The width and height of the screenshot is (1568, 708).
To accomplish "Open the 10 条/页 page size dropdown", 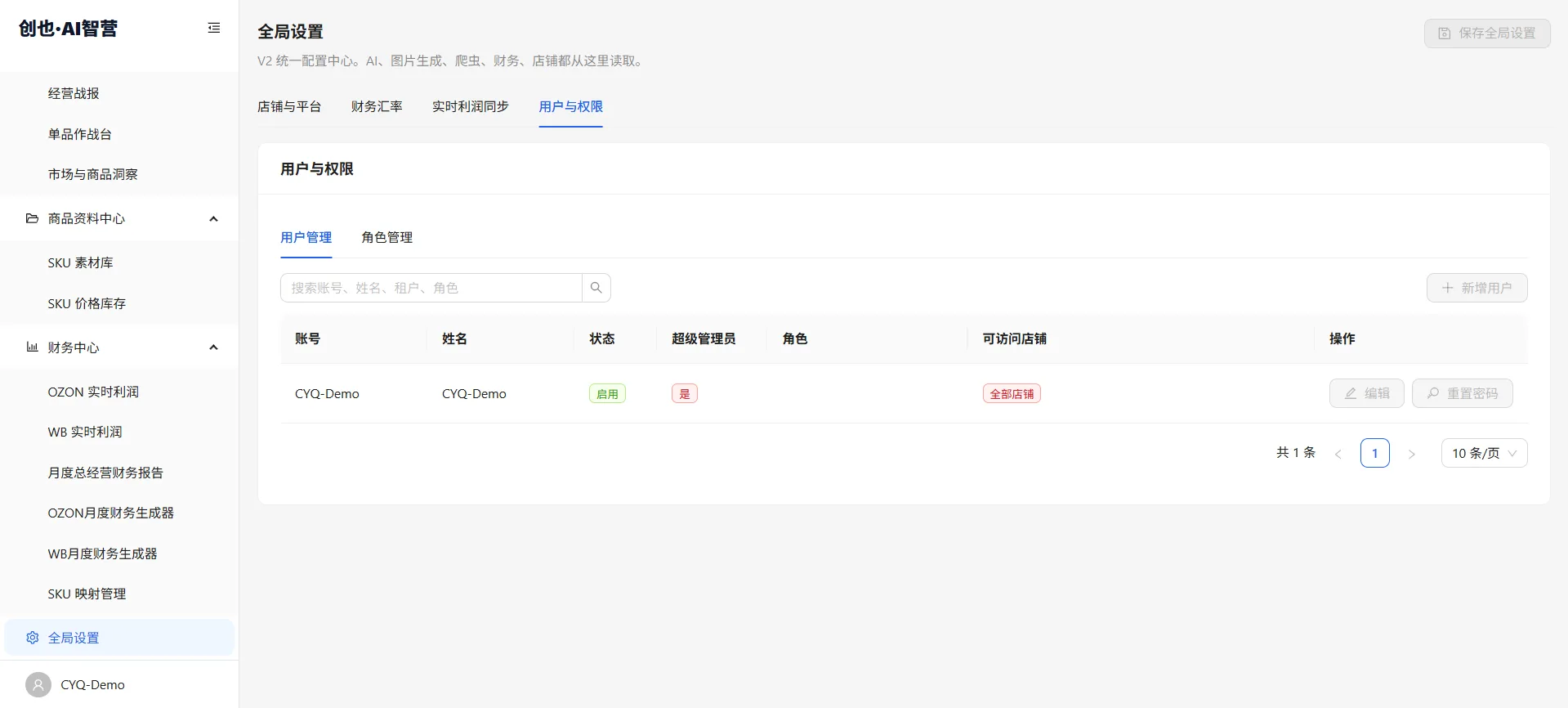I will 1484,453.
